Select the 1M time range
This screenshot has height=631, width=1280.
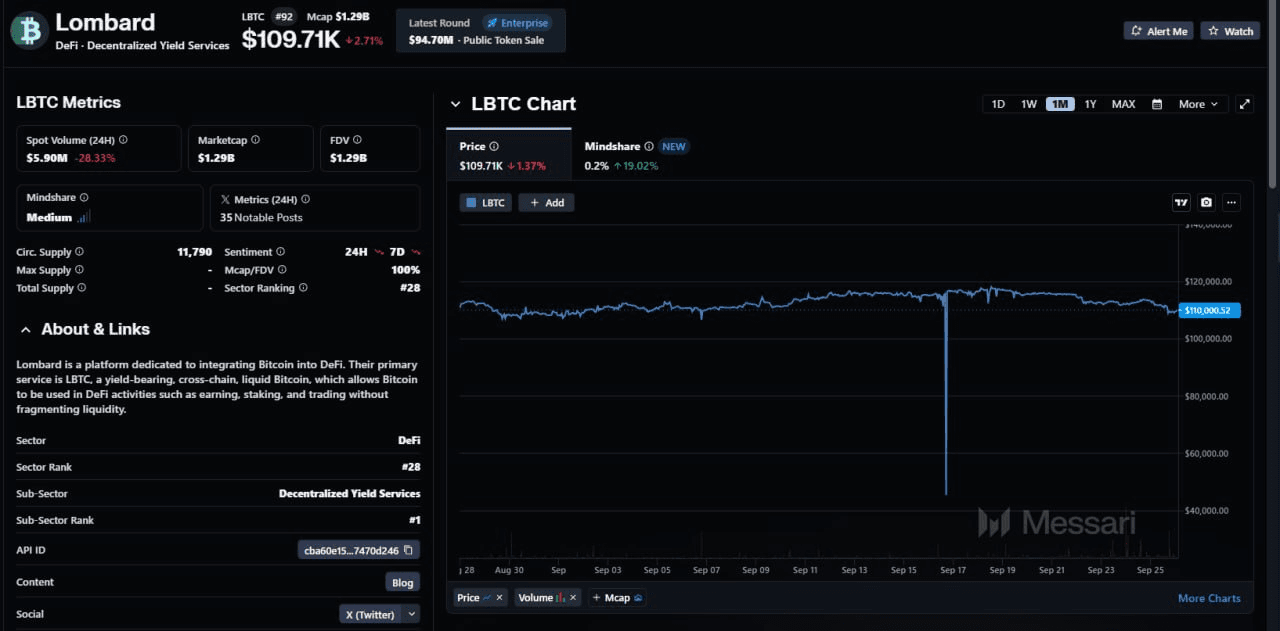(x=1060, y=104)
